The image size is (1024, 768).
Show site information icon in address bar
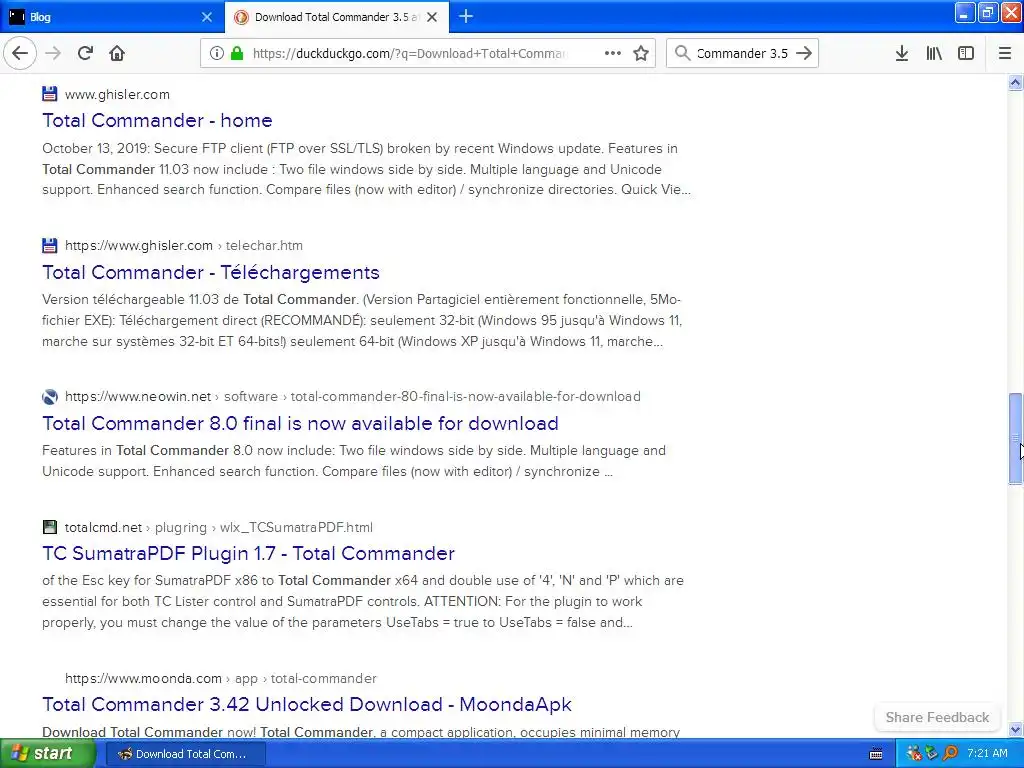pos(217,53)
